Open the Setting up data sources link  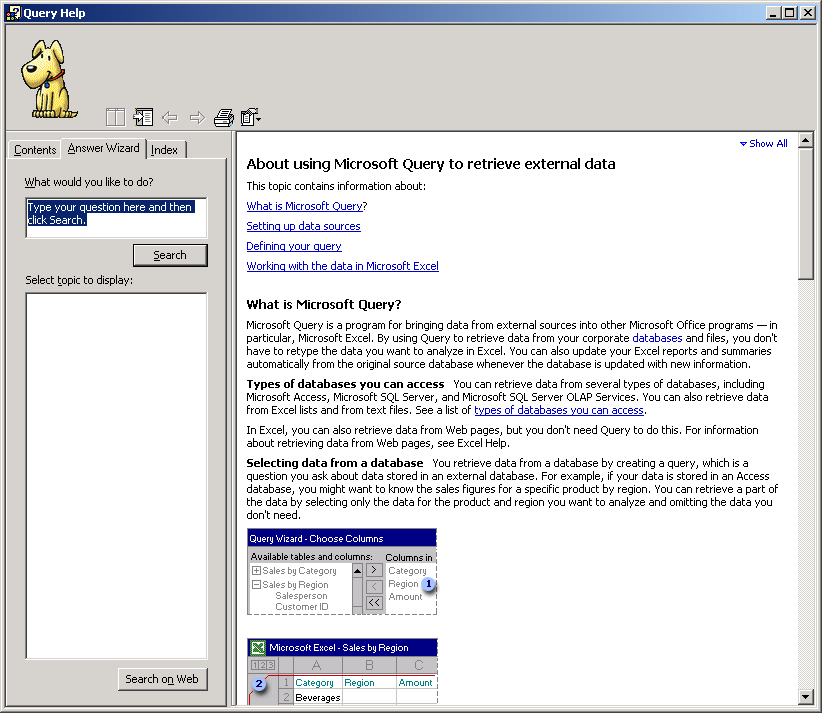coord(304,226)
